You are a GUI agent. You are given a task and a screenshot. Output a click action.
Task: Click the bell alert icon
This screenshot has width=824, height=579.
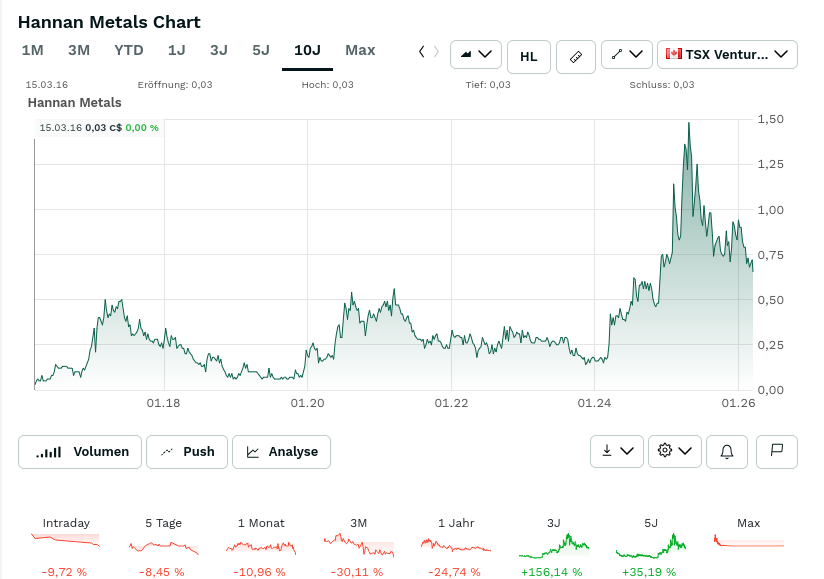click(727, 452)
